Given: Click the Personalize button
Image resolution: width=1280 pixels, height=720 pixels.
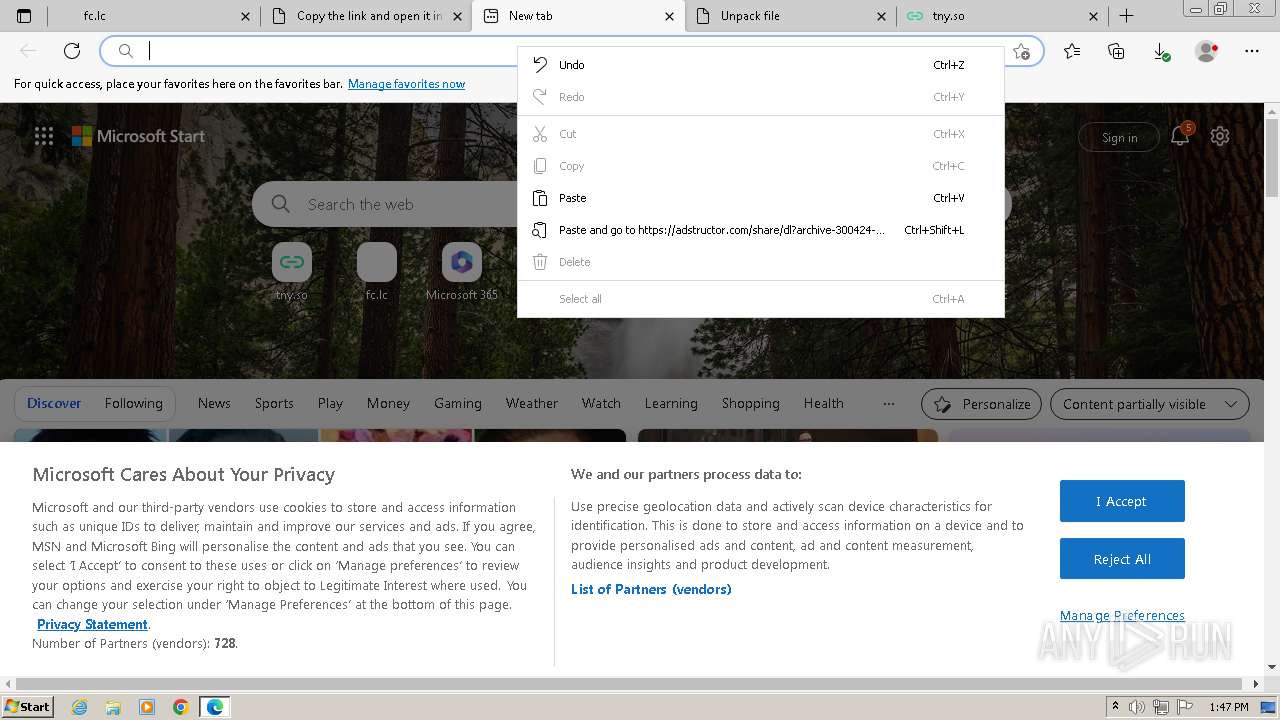Looking at the screenshot, I should pyautogui.click(x=981, y=404).
